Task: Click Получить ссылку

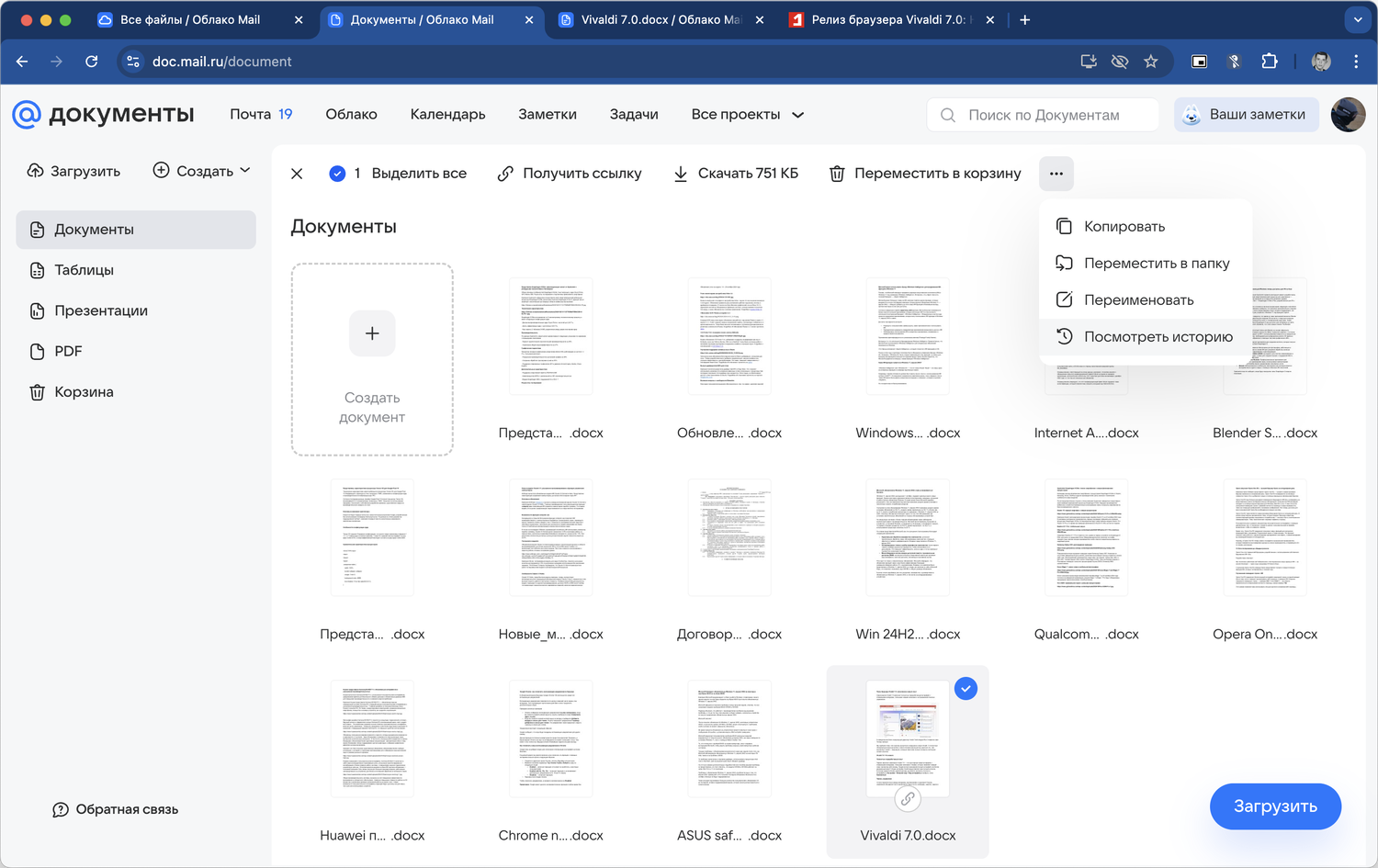Action: pyautogui.click(x=570, y=174)
